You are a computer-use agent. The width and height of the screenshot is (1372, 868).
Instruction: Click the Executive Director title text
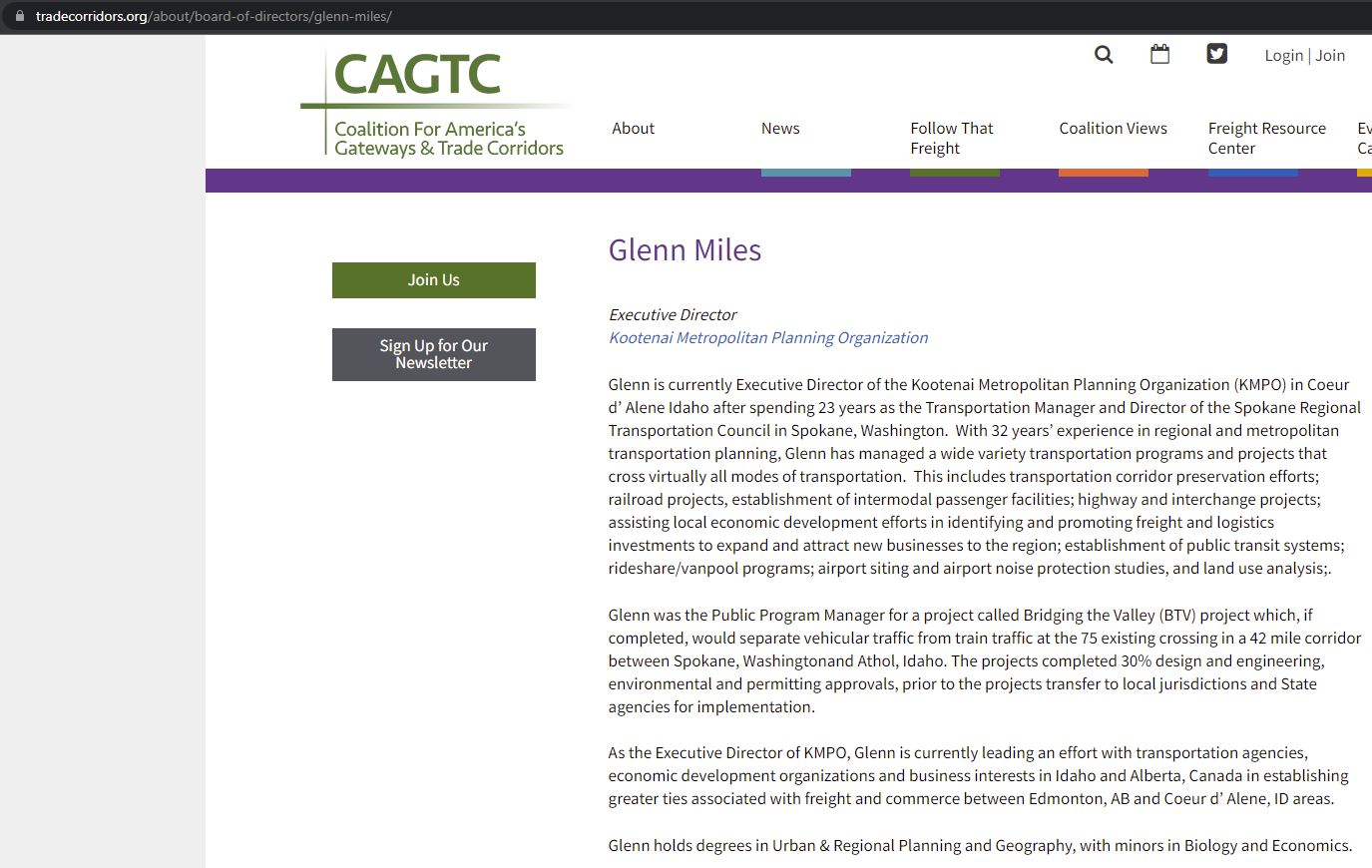tap(673, 314)
